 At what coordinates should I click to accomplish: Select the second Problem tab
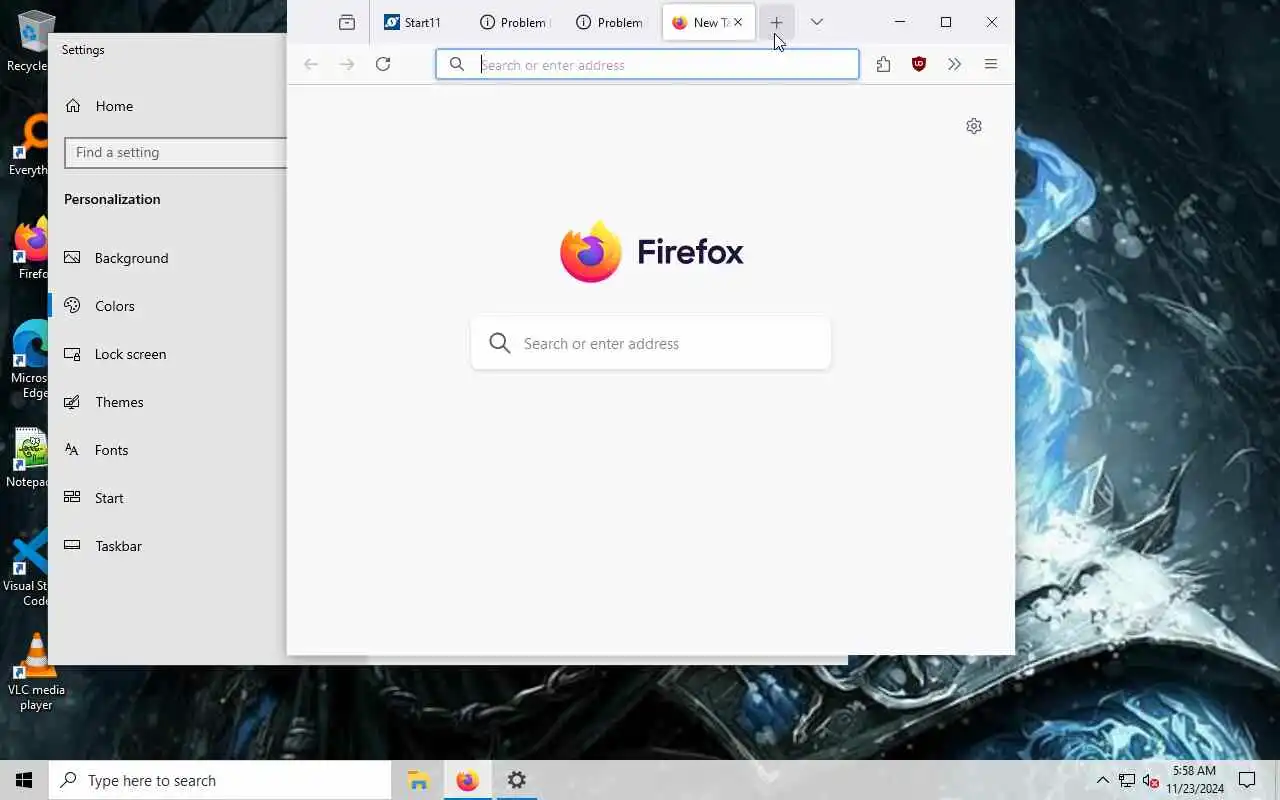[610, 22]
